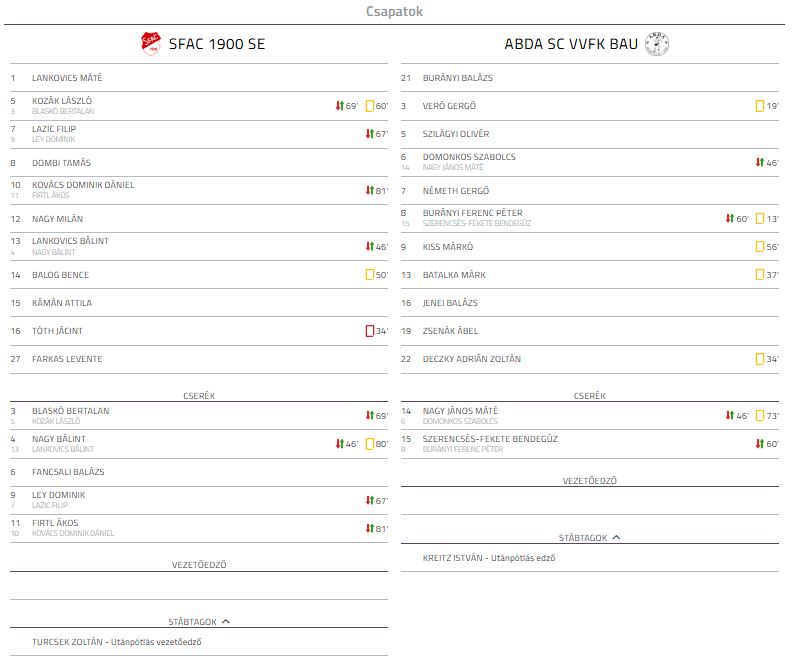803x659 pixels.
Task: Collapse the left Stábtagok section chevron
Action: (226, 621)
